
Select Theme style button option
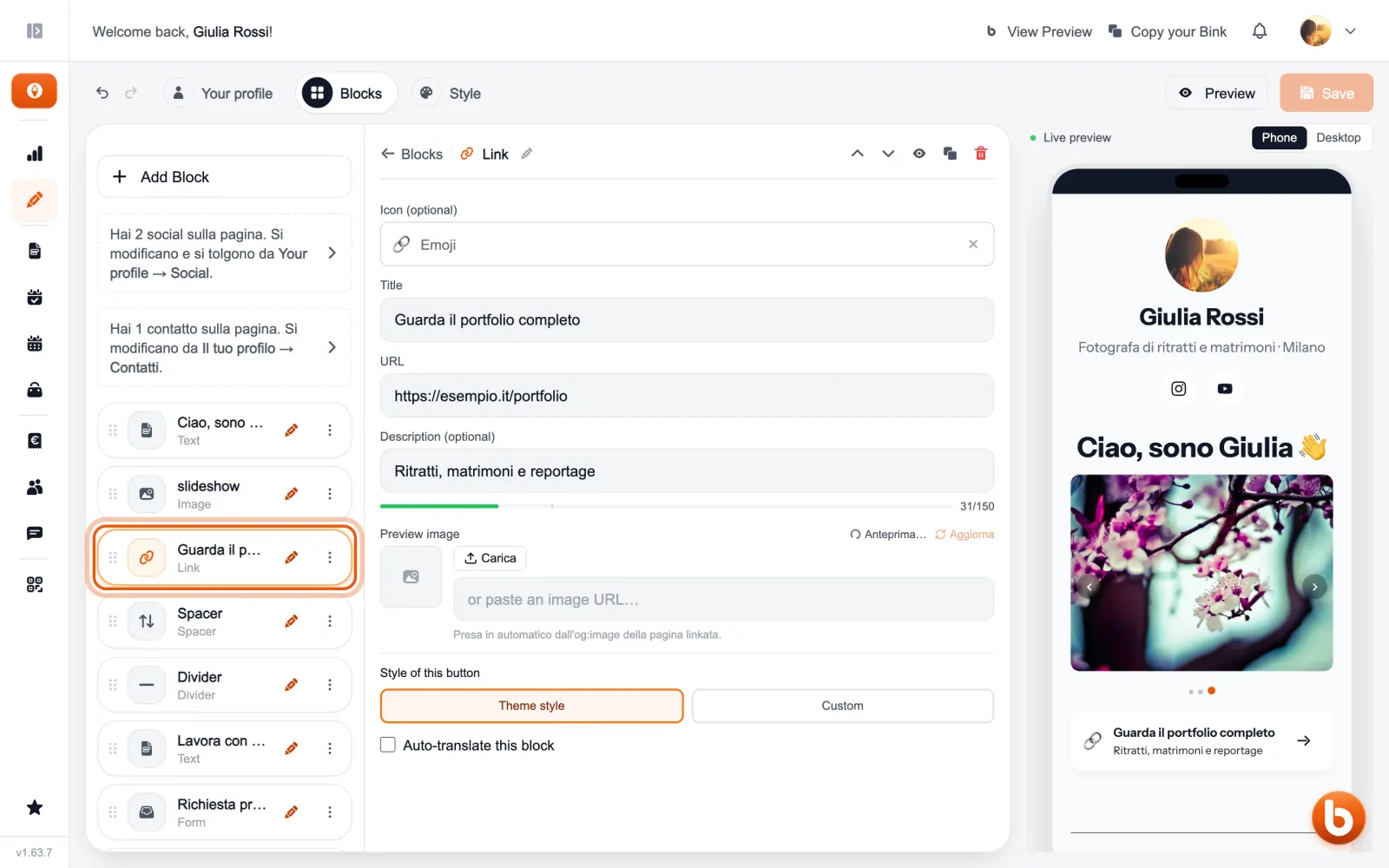click(531, 706)
